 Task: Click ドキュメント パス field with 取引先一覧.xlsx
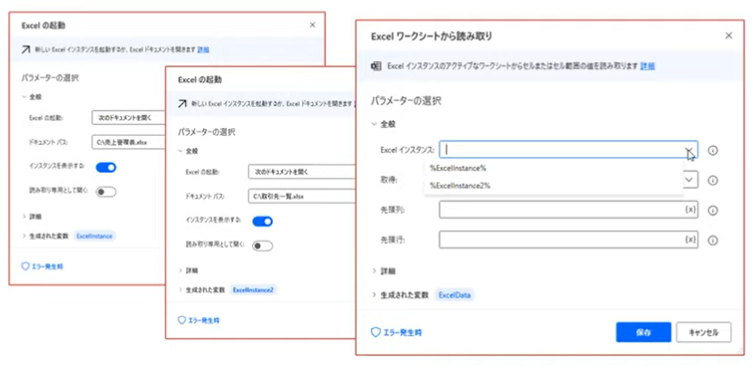[302, 196]
